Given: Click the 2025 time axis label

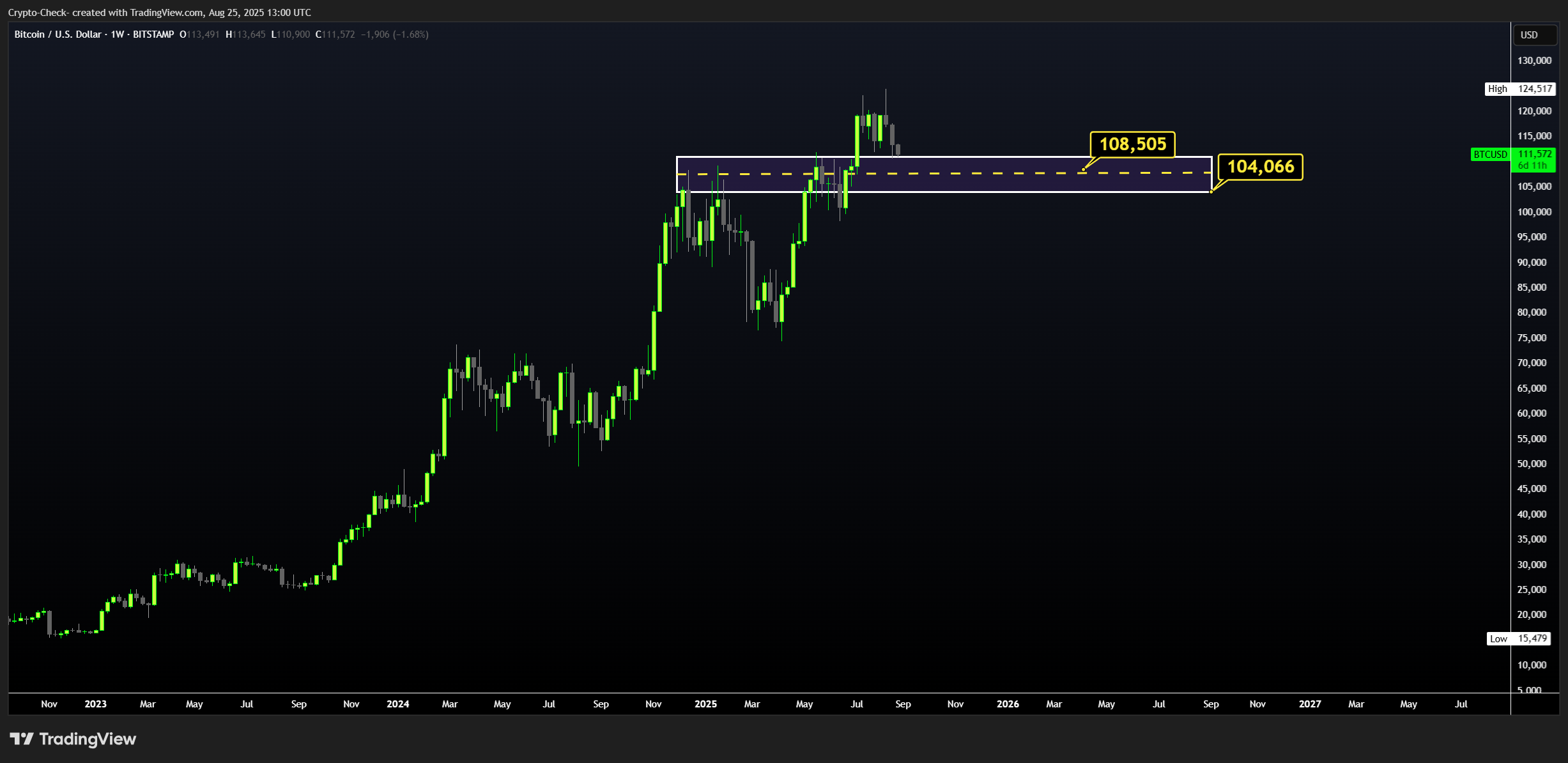Looking at the screenshot, I should pyautogui.click(x=706, y=704).
